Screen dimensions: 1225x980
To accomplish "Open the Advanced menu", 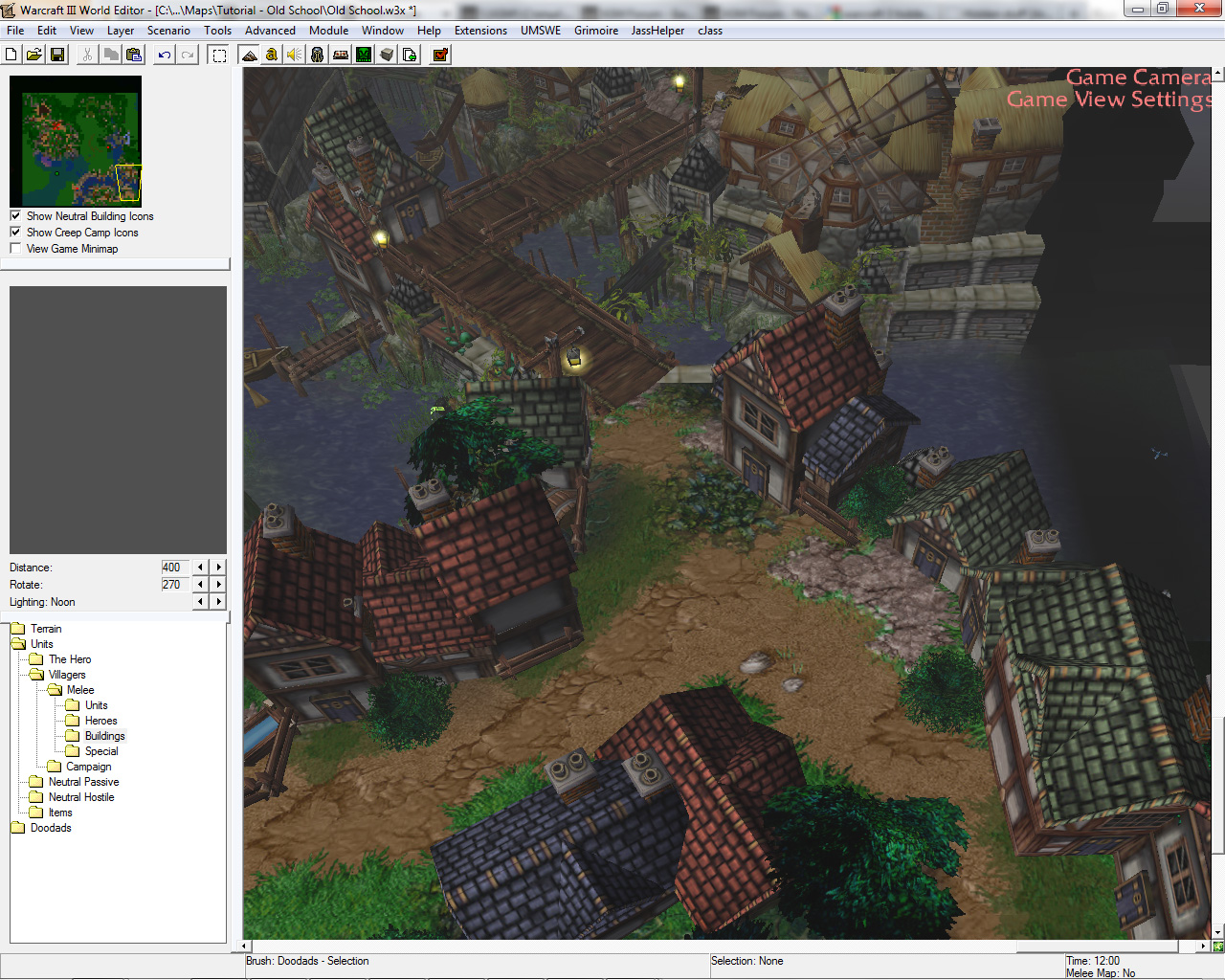I will tap(270, 31).
